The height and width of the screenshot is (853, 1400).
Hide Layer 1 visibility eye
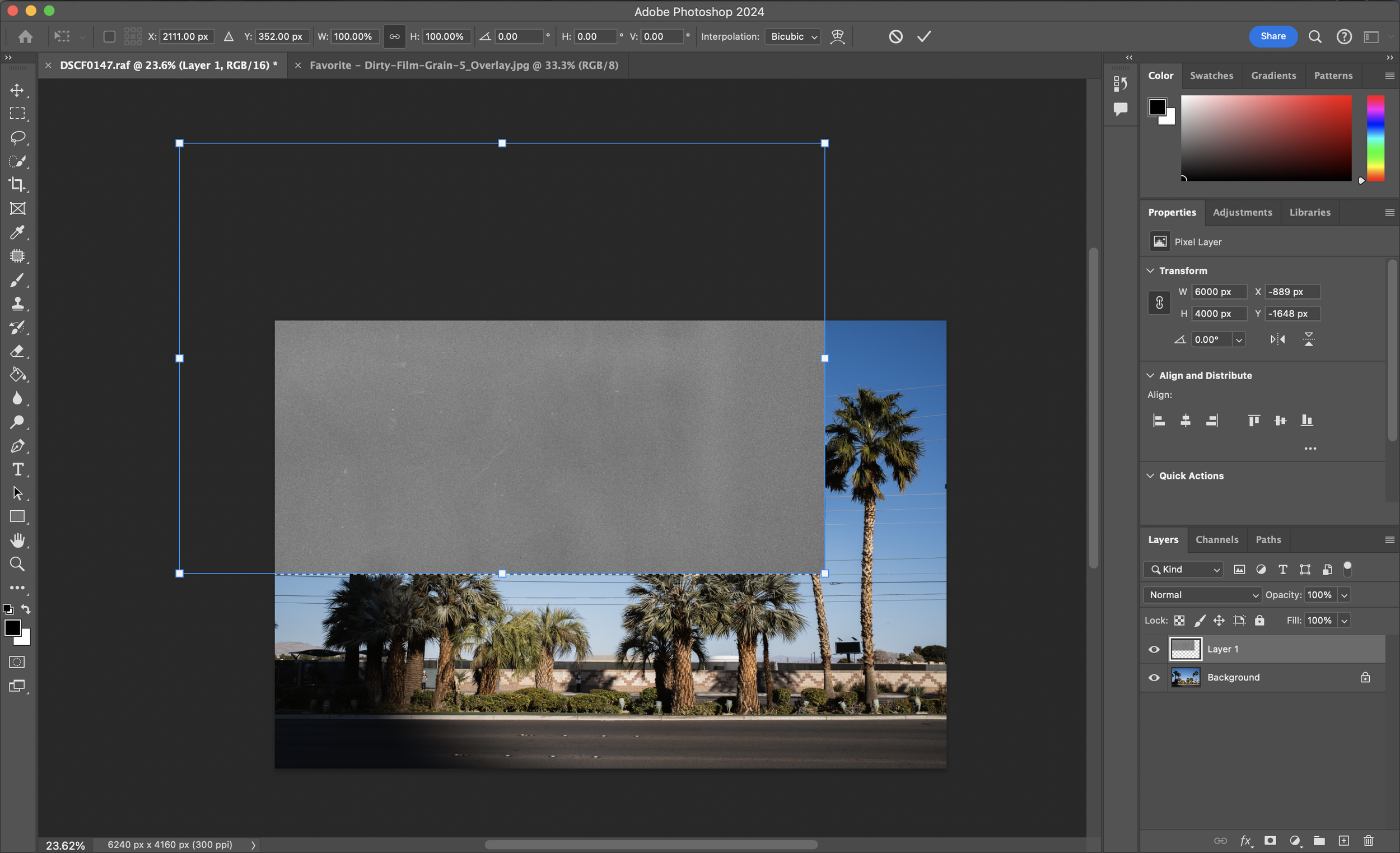(x=1154, y=649)
